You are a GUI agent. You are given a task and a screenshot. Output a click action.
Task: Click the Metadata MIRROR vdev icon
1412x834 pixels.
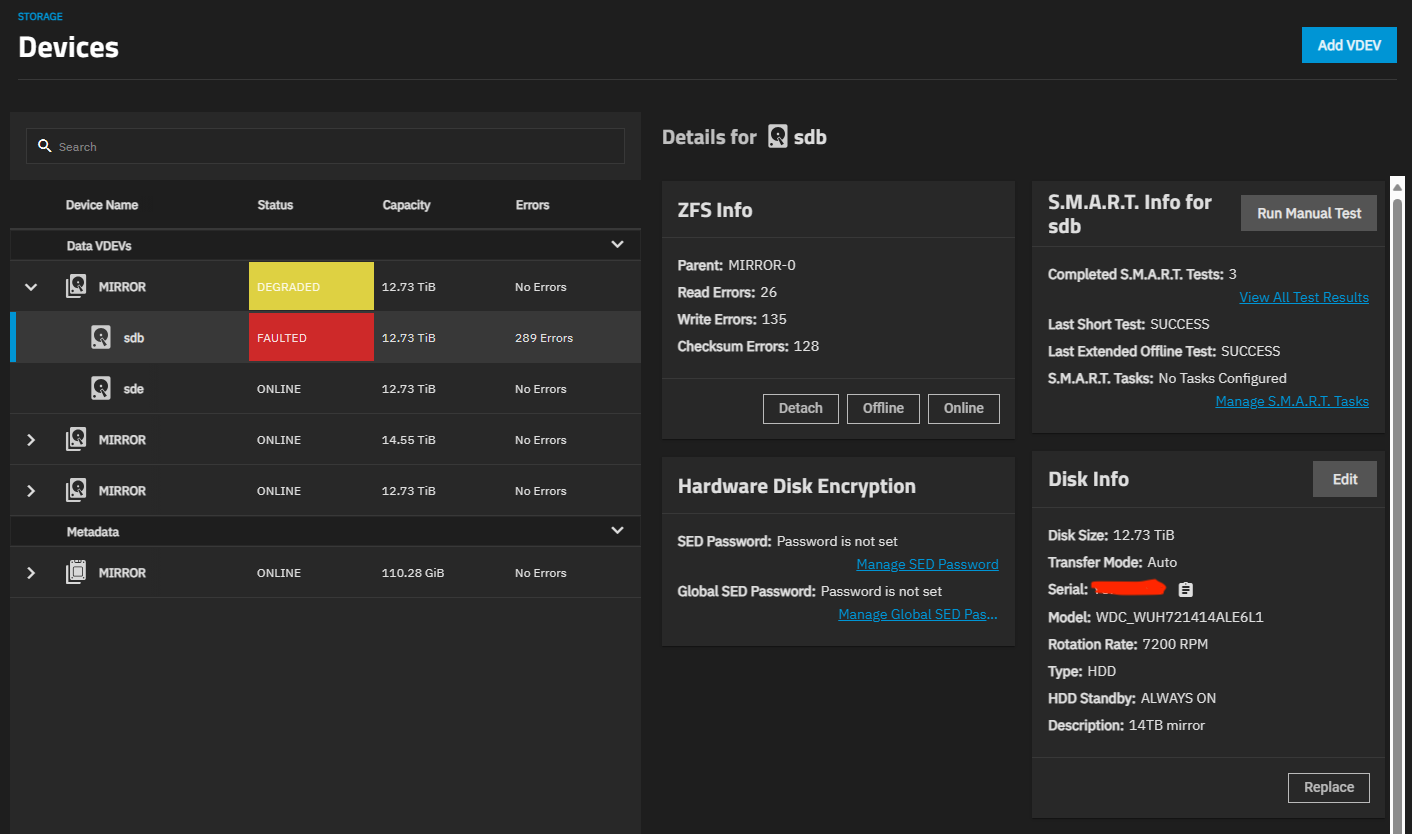coord(76,573)
